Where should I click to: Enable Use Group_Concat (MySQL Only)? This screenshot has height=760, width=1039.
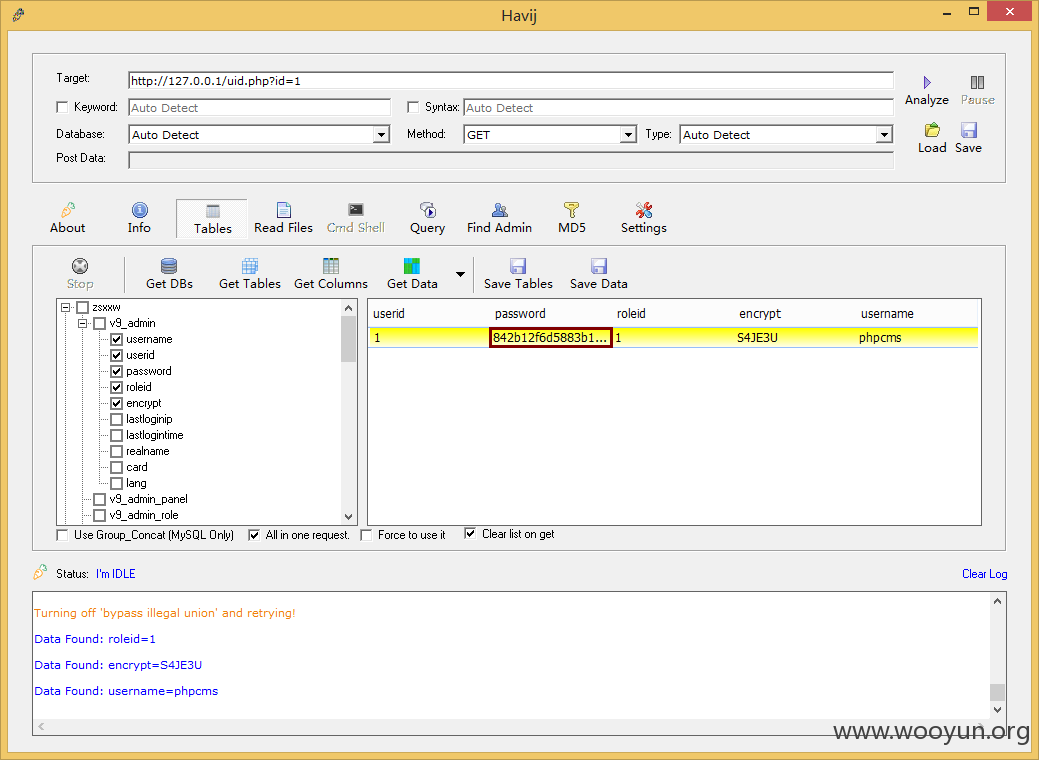click(x=62, y=535)
